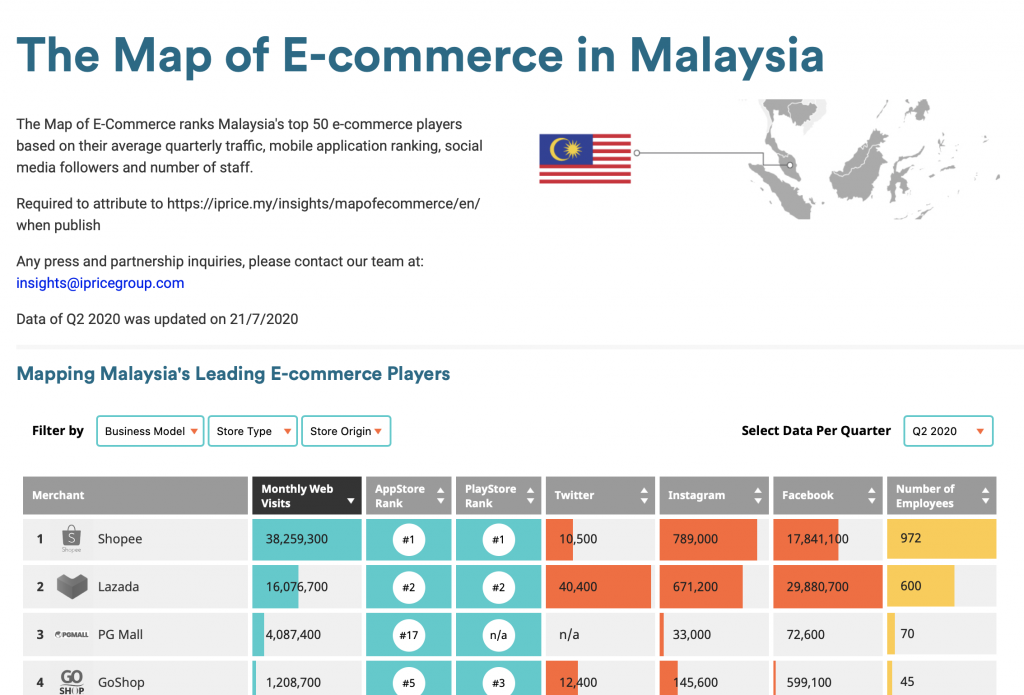Sort by Instagram column
1024x695 pixels.
[x=714, y=496]
